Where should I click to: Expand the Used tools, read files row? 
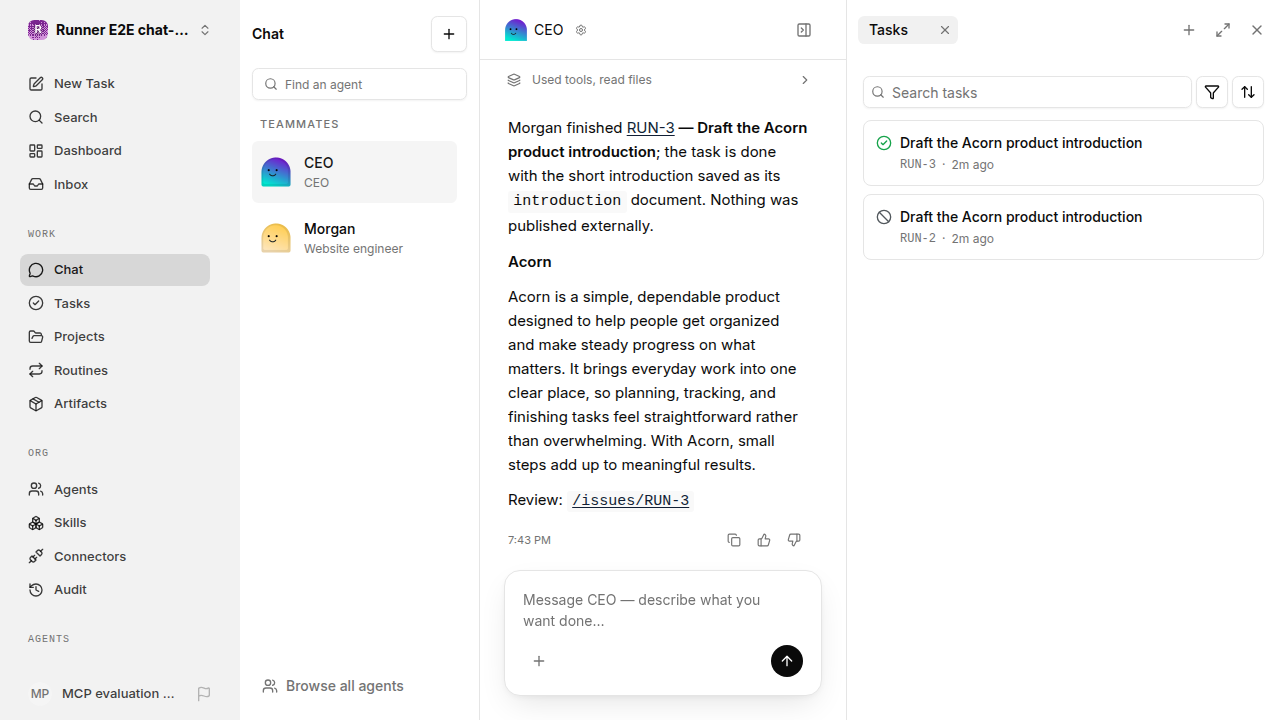coord(658,80)
